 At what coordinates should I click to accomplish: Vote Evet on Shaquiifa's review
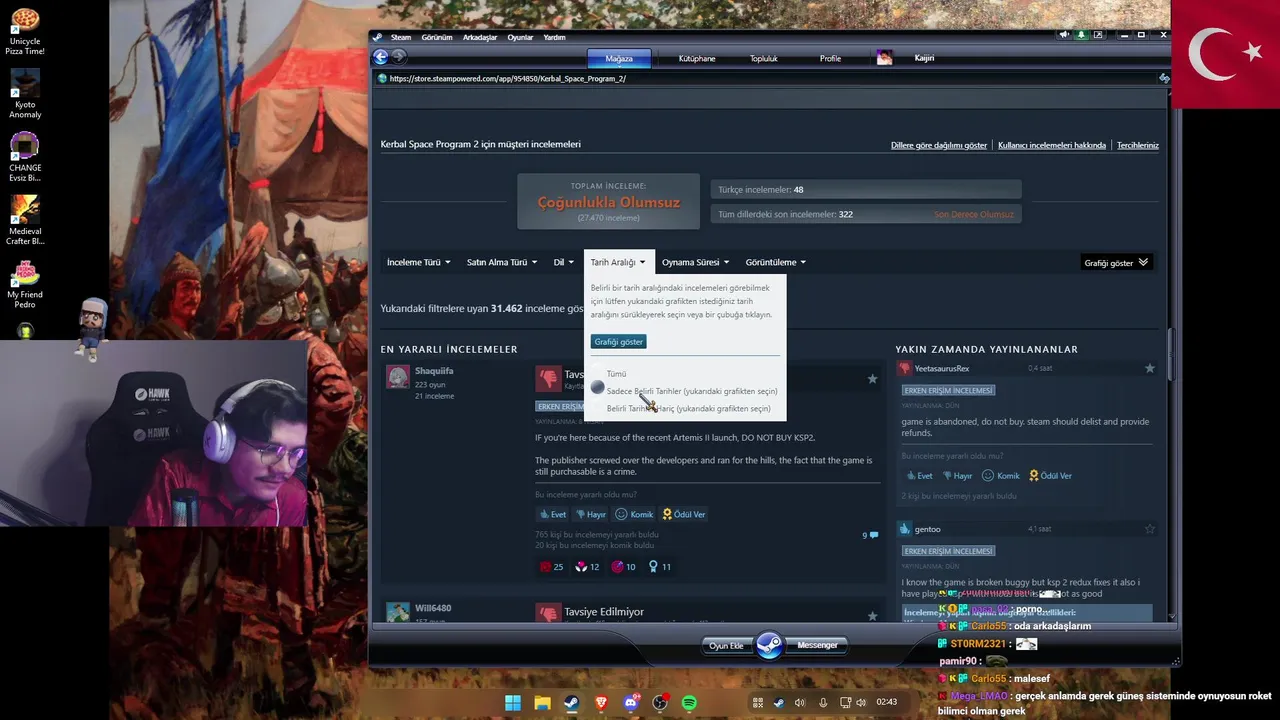click(553, 514)
